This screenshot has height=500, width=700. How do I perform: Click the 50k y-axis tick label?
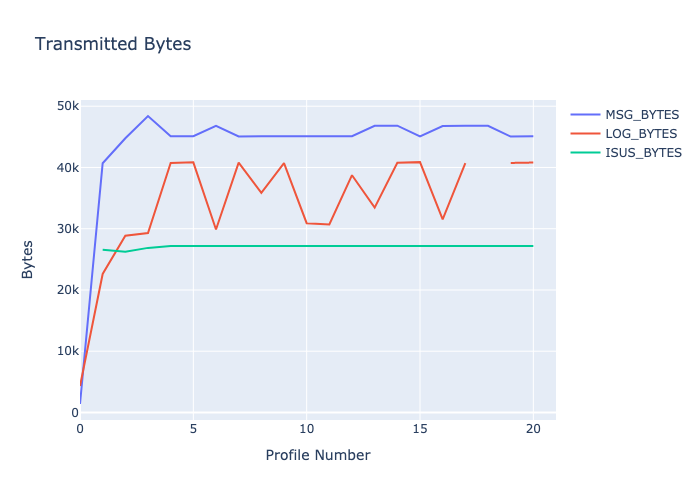68,106
